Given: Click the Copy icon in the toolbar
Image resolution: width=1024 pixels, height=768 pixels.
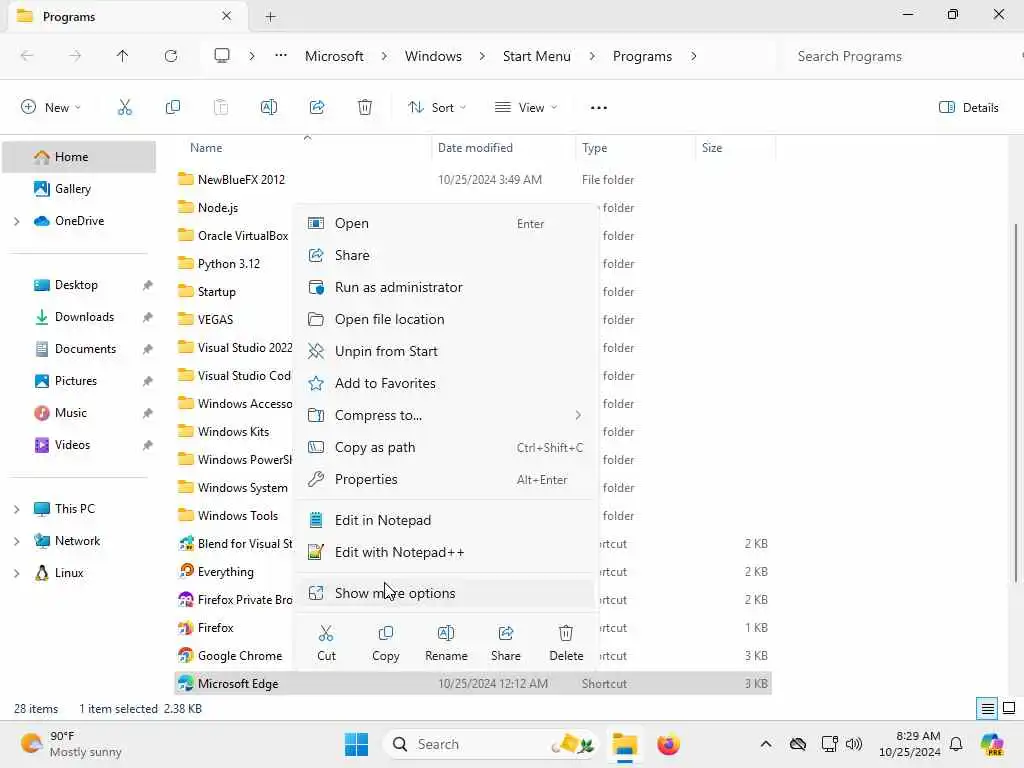Looking at the screenshot, I should click(x=172, y=108).
